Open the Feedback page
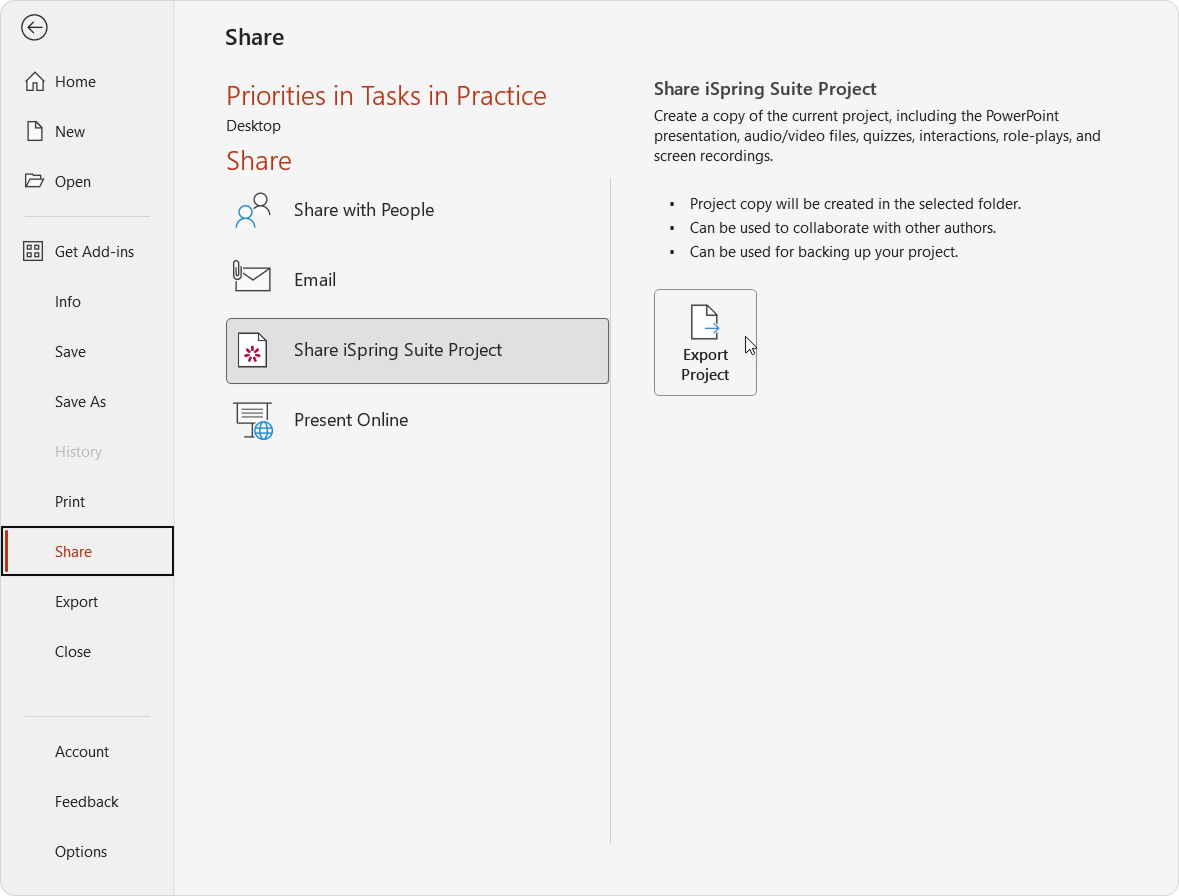This screenshot has width=1179, height=896. 86,801
